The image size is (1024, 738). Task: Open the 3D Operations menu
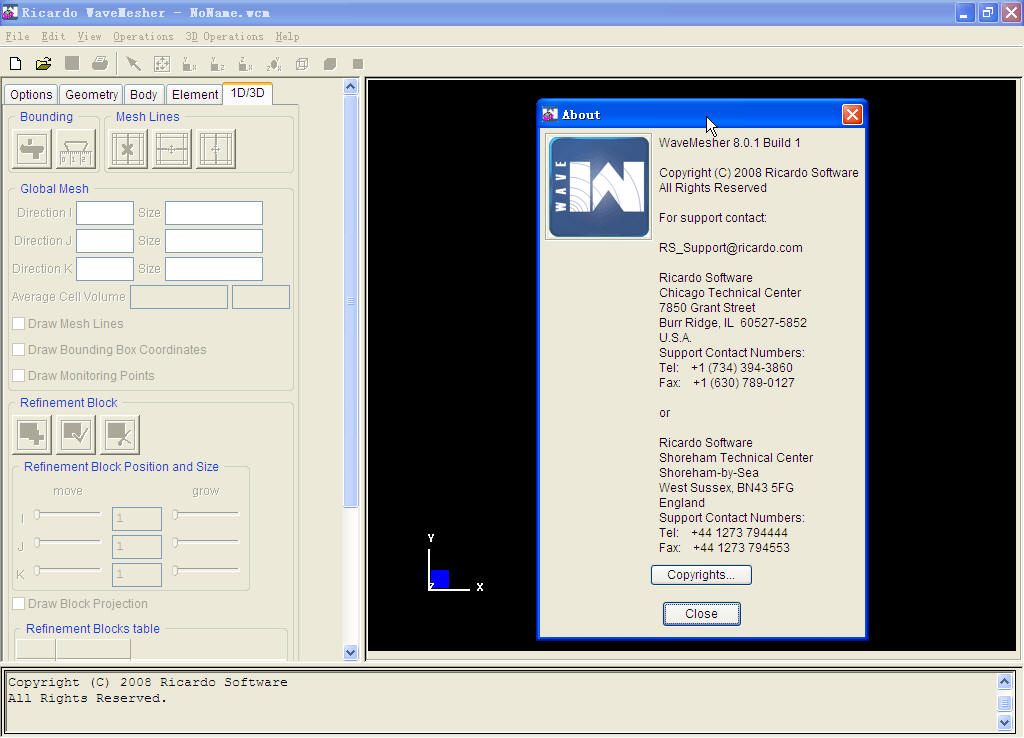click(225, 37)
